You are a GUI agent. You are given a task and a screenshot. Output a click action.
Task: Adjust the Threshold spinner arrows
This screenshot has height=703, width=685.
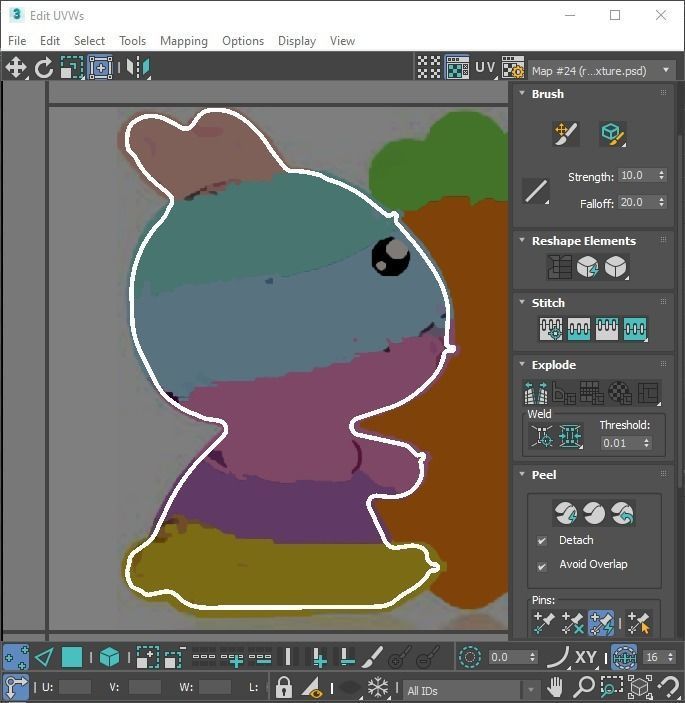pos(646,443)
